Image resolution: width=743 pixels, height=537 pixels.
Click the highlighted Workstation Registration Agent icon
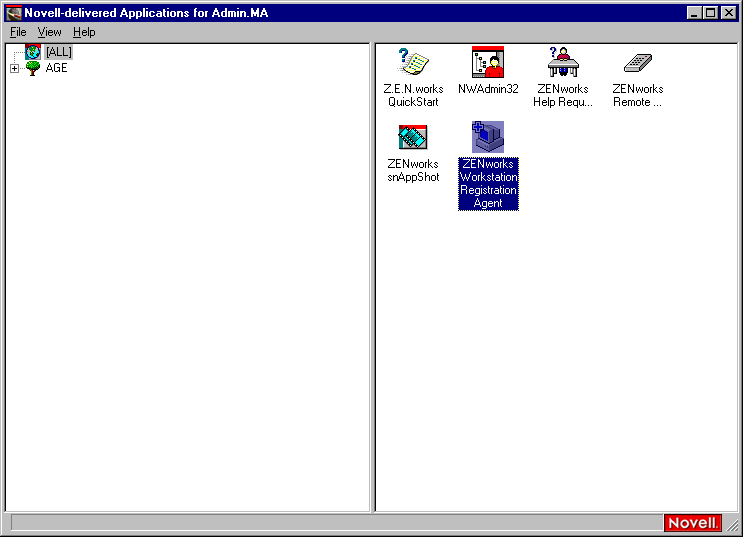(488, 137)
